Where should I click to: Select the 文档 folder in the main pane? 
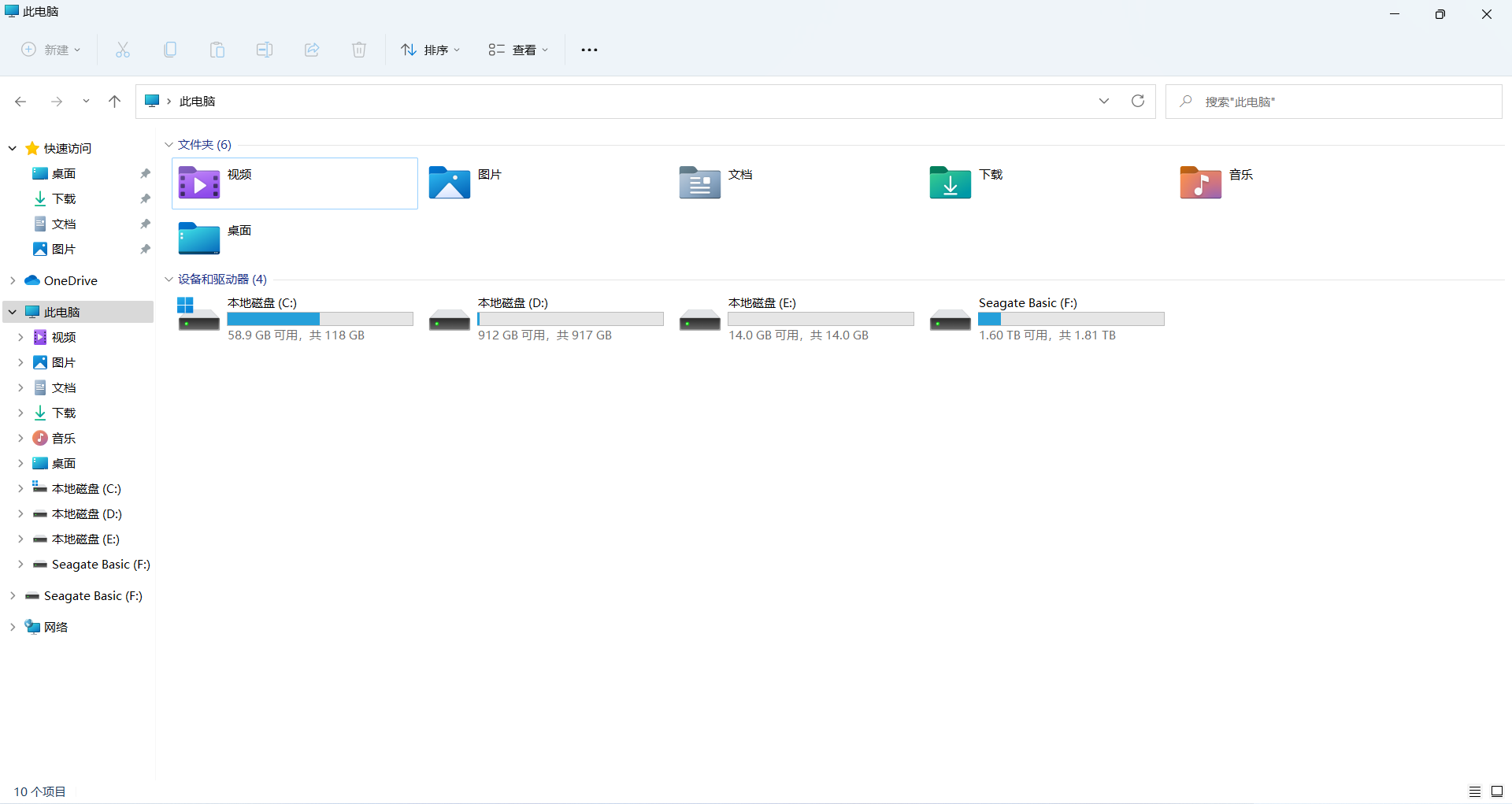(x=795, y=183)
